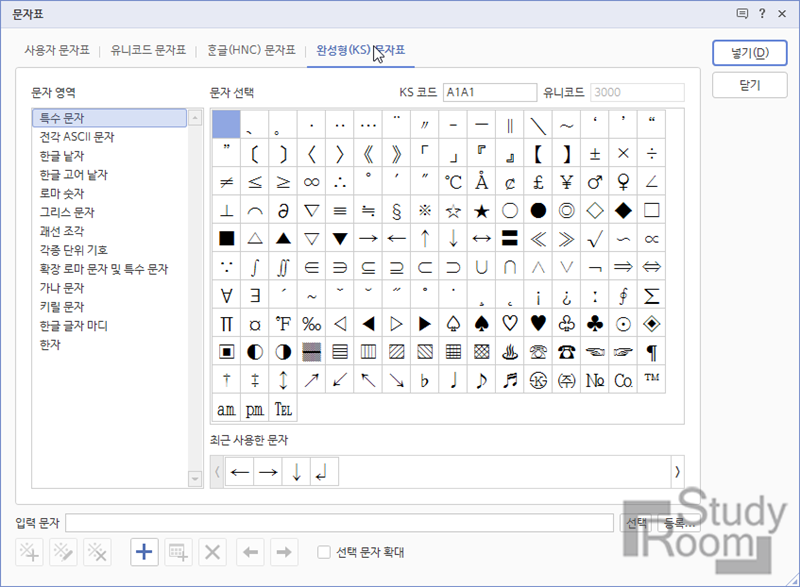Select the pound sign £ character
This screenshot has width=800, height=587.
click(x=538, y=182)
